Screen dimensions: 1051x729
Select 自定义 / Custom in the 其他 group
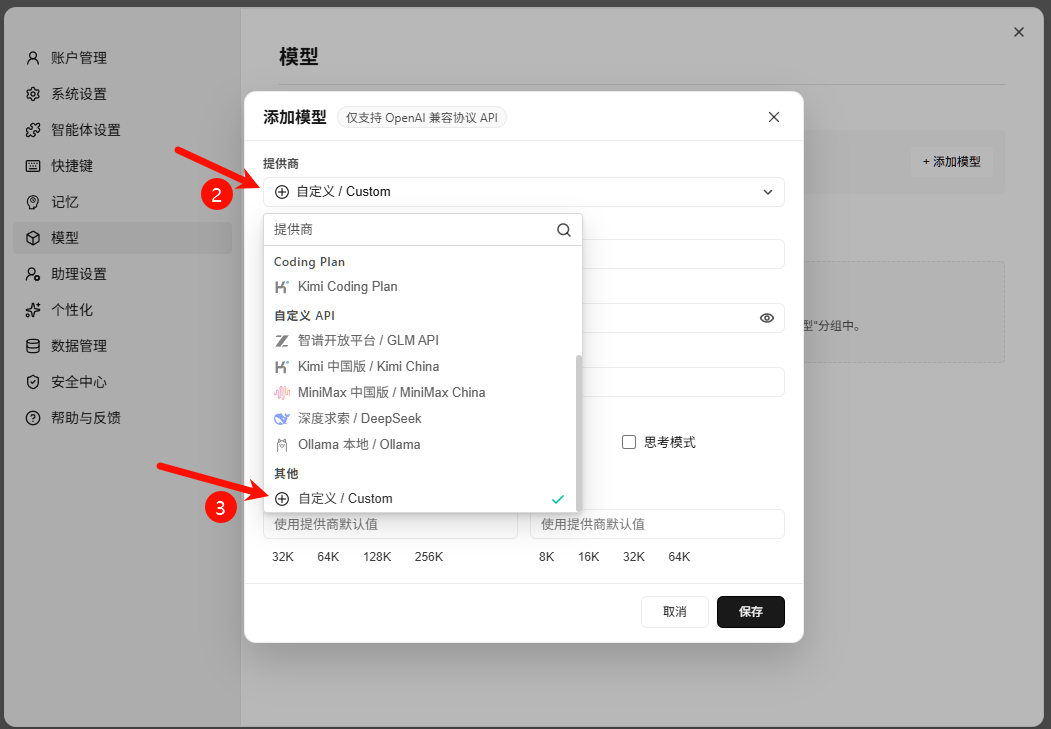[420, 499]
